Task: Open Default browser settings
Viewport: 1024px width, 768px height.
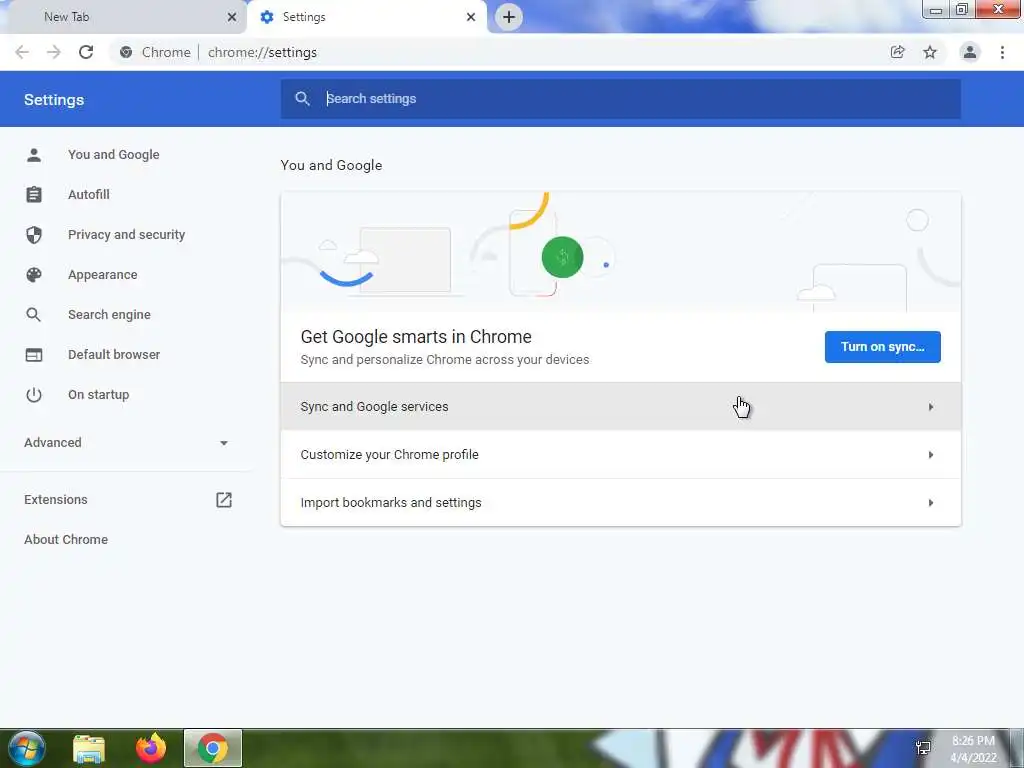Action: pos(114,355)
